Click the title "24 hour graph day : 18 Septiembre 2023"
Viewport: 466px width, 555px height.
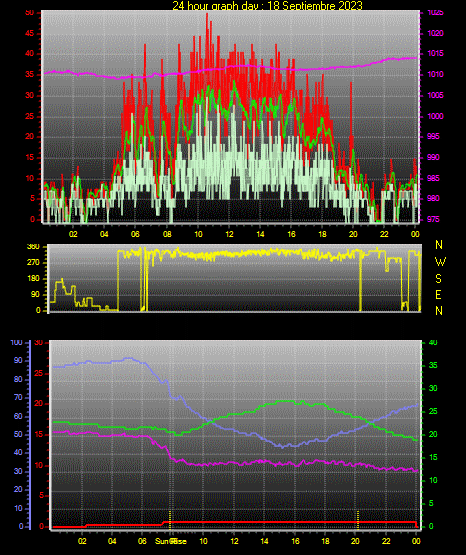pos(267,5)
